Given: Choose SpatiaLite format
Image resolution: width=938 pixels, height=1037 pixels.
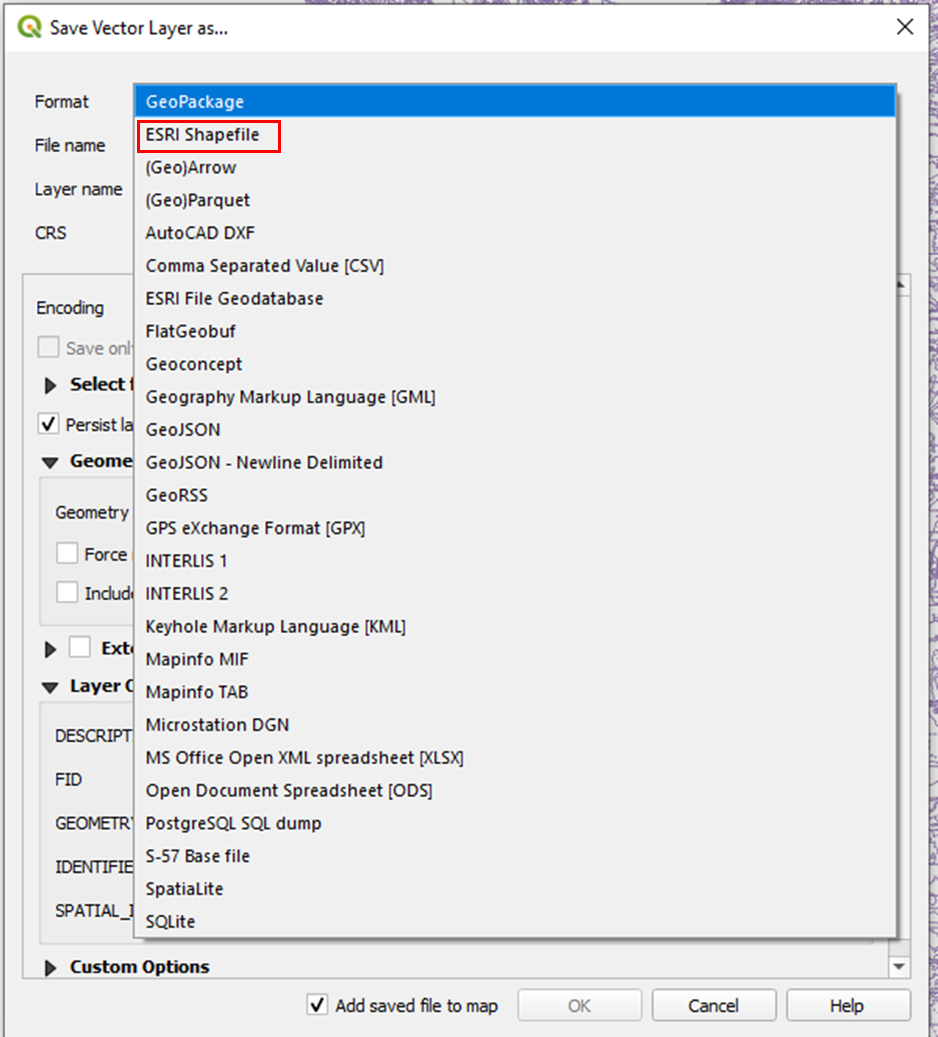Looking at the screenshot, I should pos(515,889).
